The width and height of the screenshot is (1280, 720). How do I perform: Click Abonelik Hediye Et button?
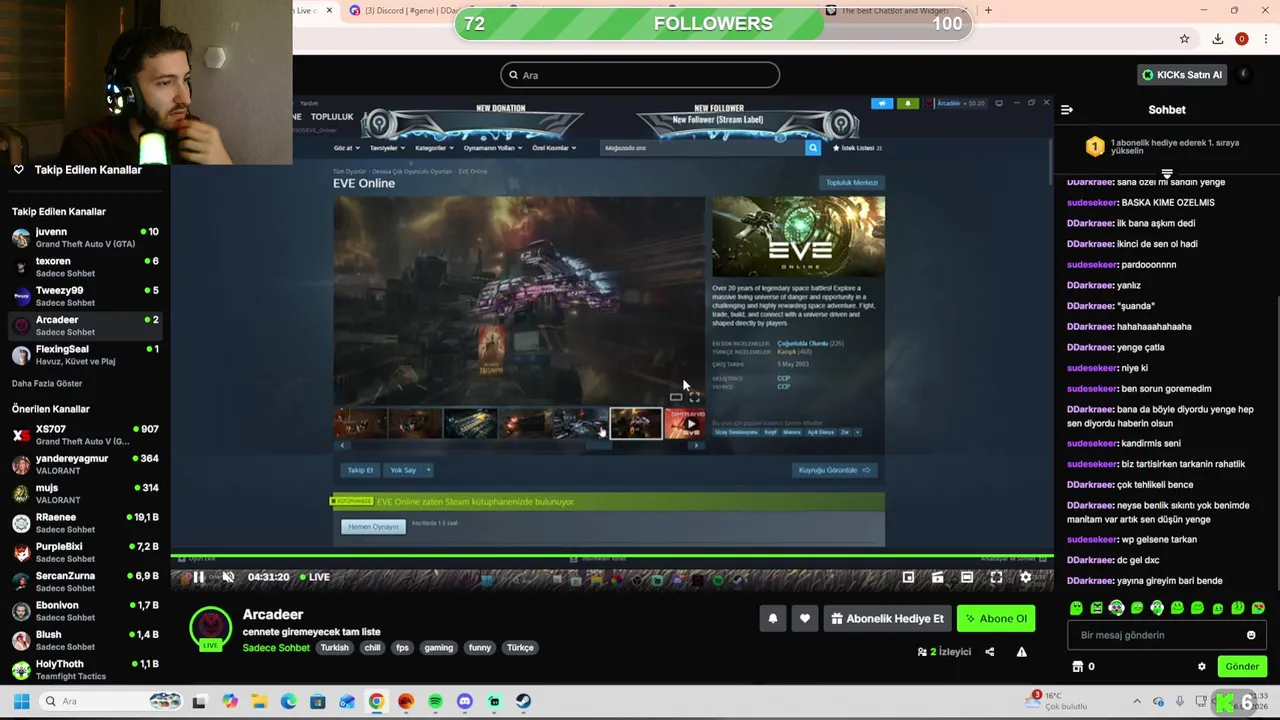click(x=887, y=618)
